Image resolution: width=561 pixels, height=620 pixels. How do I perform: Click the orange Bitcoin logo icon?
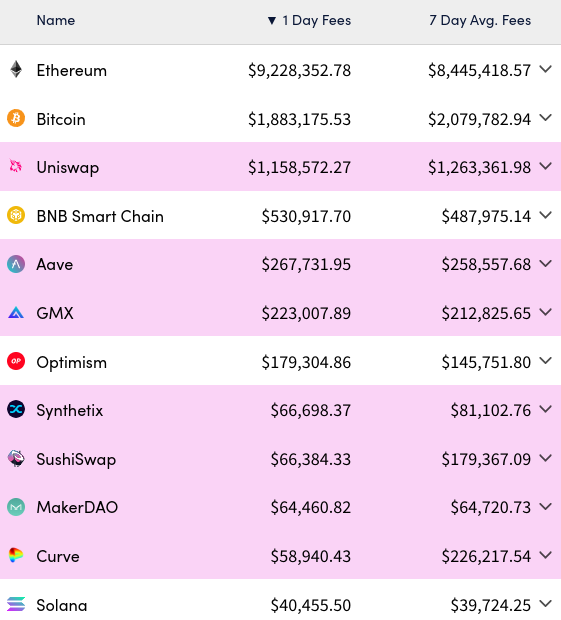tap(16, 118)
